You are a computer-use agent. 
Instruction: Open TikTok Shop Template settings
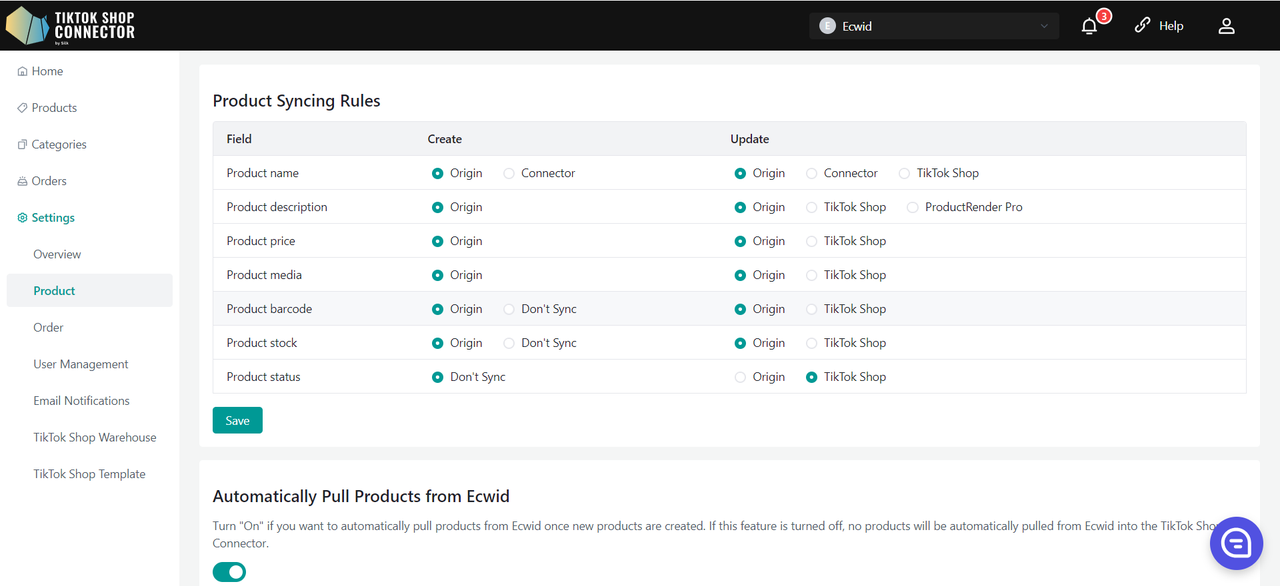(89, 474)
